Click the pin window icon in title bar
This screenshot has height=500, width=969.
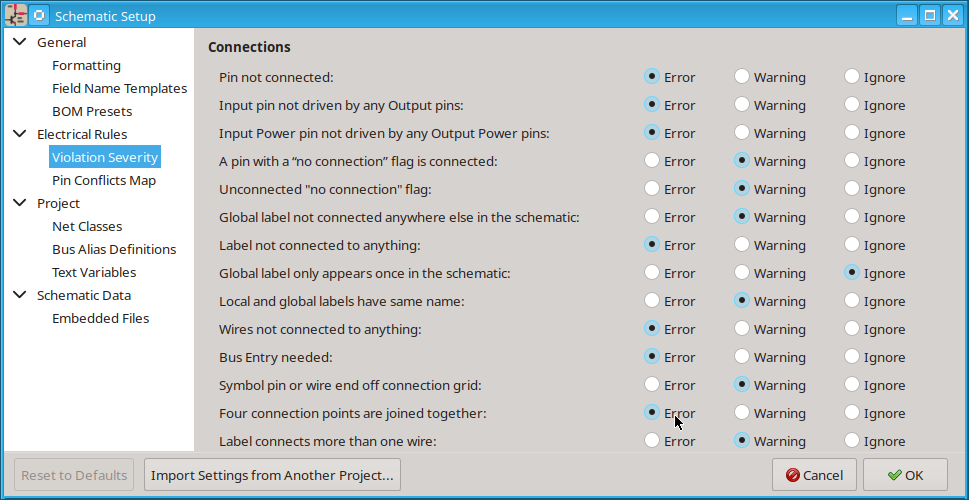[39, 15]
